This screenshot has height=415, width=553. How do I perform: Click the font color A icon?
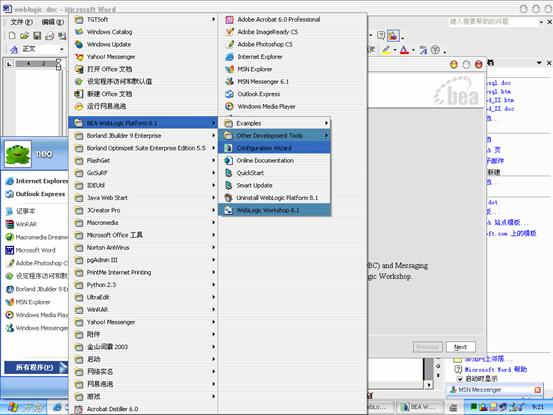[x=405, y=50]
